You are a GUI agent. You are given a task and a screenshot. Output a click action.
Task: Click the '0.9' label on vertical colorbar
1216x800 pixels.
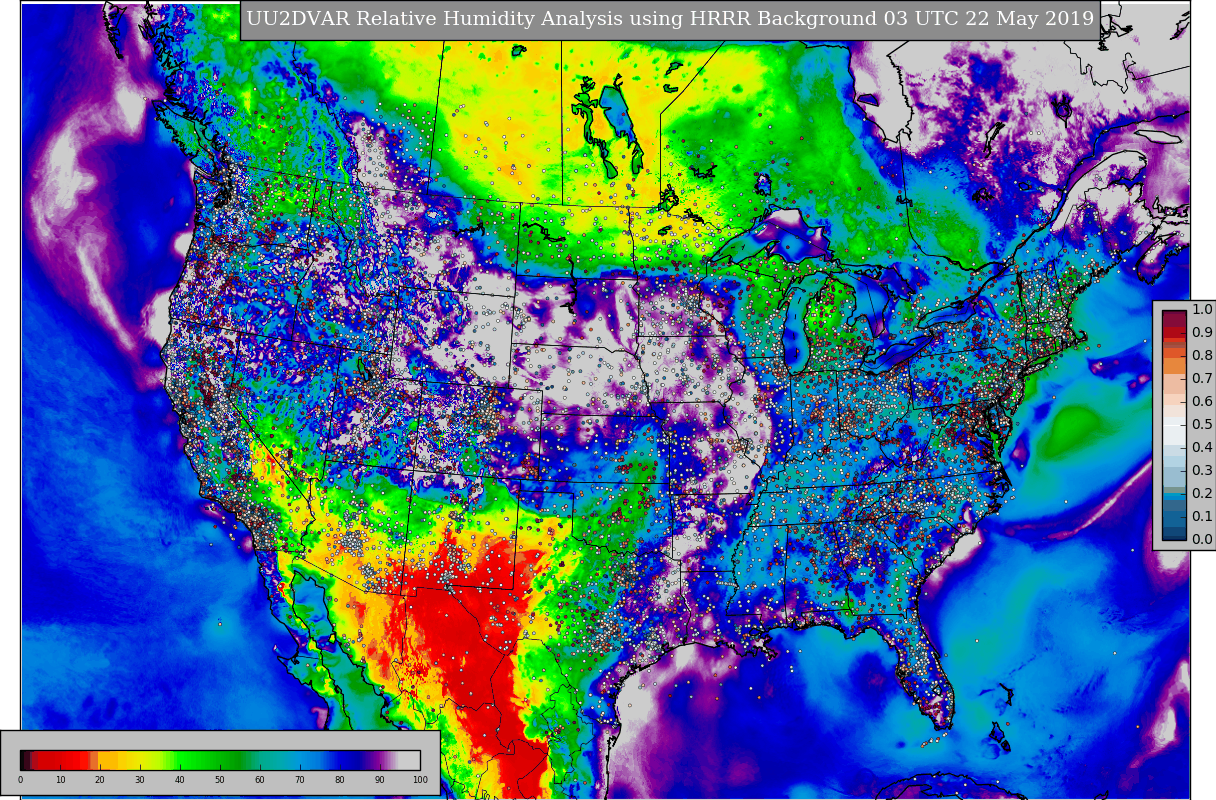[x=1202, y=333]
